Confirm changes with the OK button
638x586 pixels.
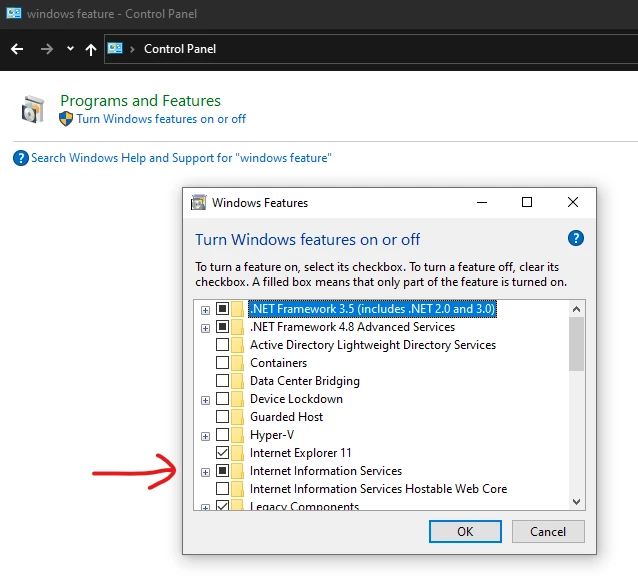pos(465,531)
